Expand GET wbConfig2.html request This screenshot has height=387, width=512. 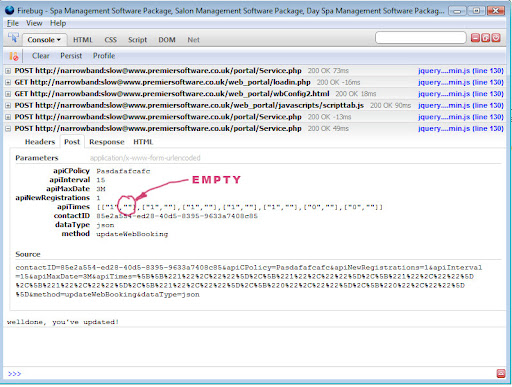(x=8, y=94)
